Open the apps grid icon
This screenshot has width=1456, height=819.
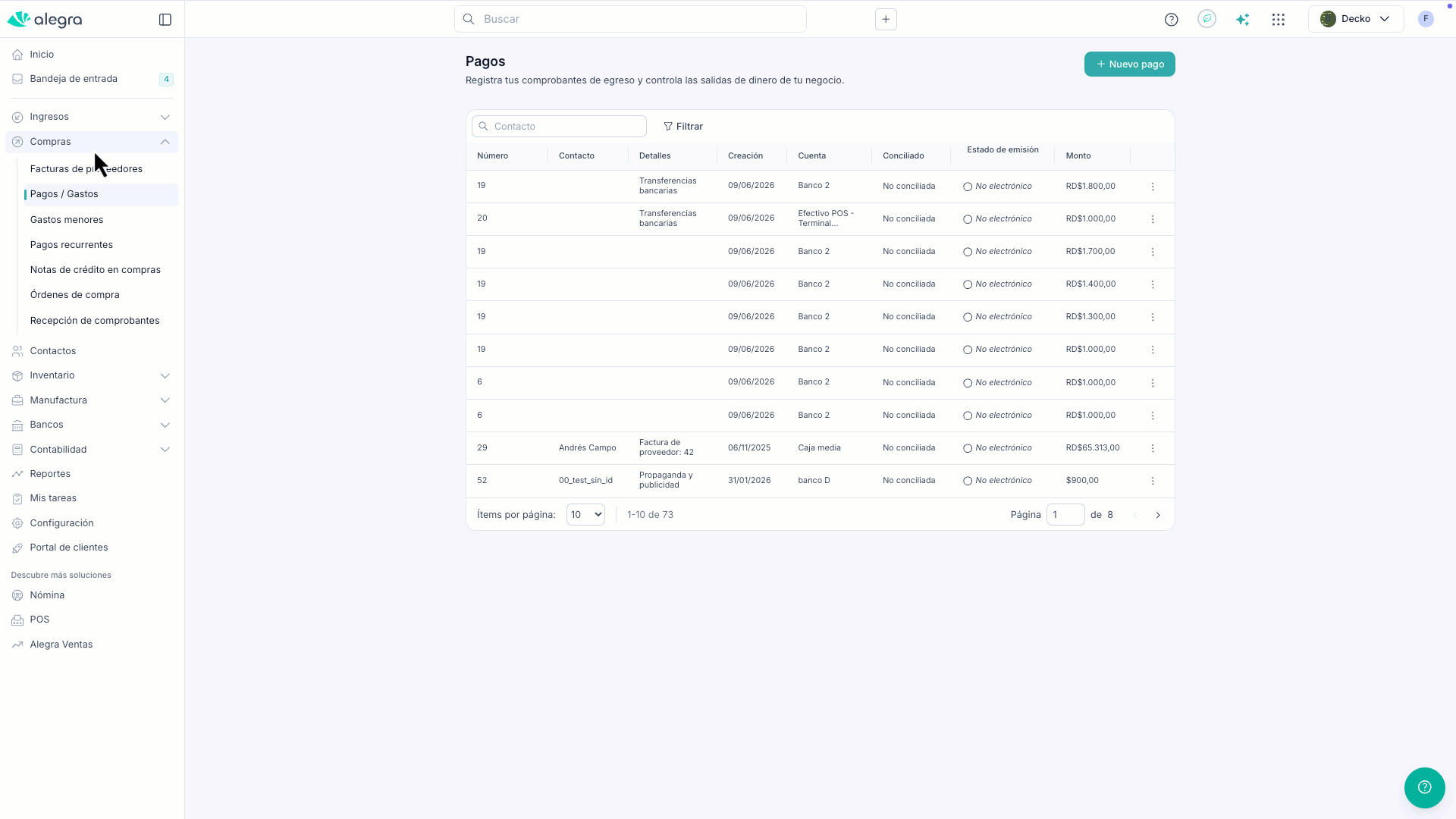(x=1279, y=20)
